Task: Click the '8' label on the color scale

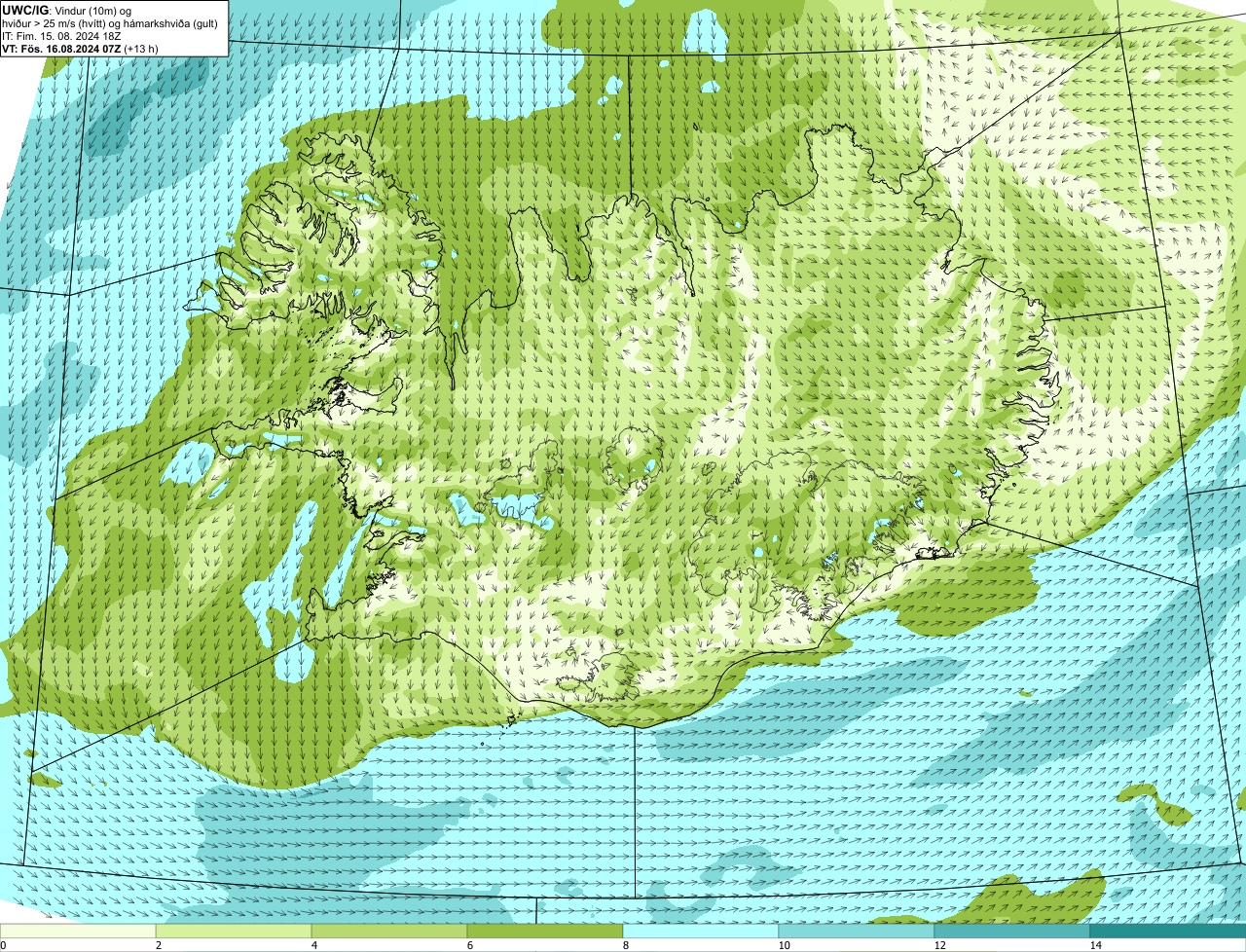Action: pyautogui.click(x=626, y=945)
